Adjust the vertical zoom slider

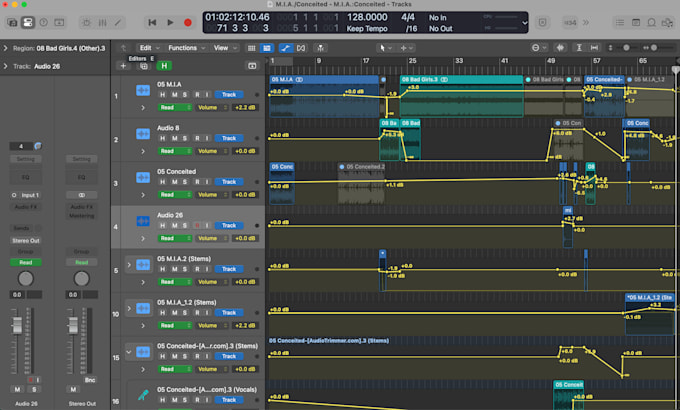pos(626,48)
